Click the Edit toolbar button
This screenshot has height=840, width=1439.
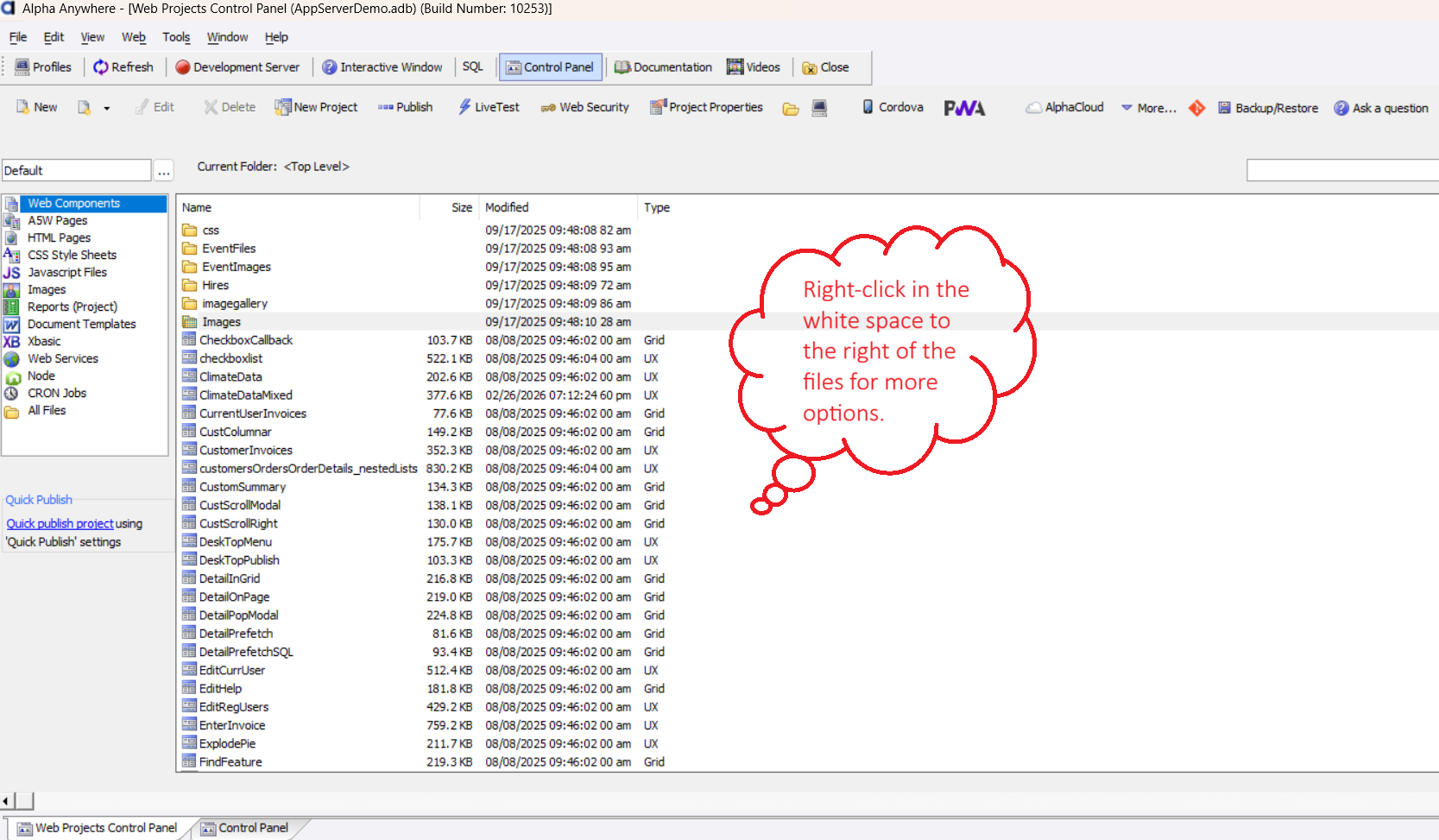tap(155, 107)
